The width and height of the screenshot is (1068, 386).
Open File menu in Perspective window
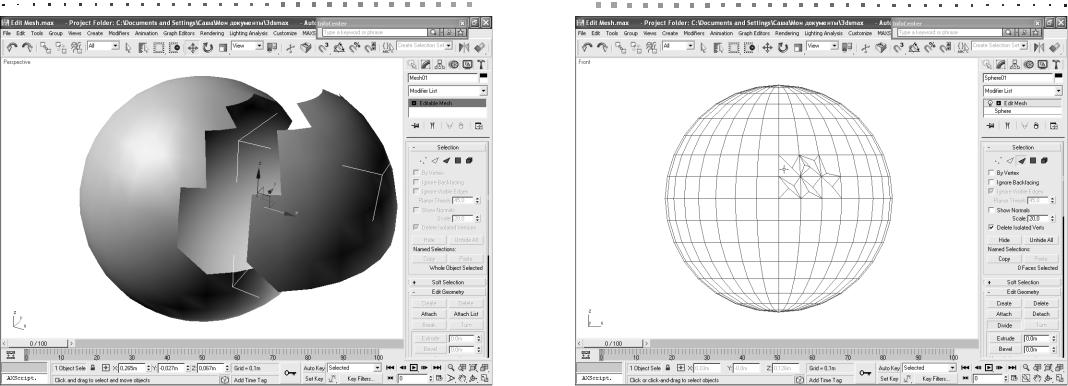pos(7,33)
